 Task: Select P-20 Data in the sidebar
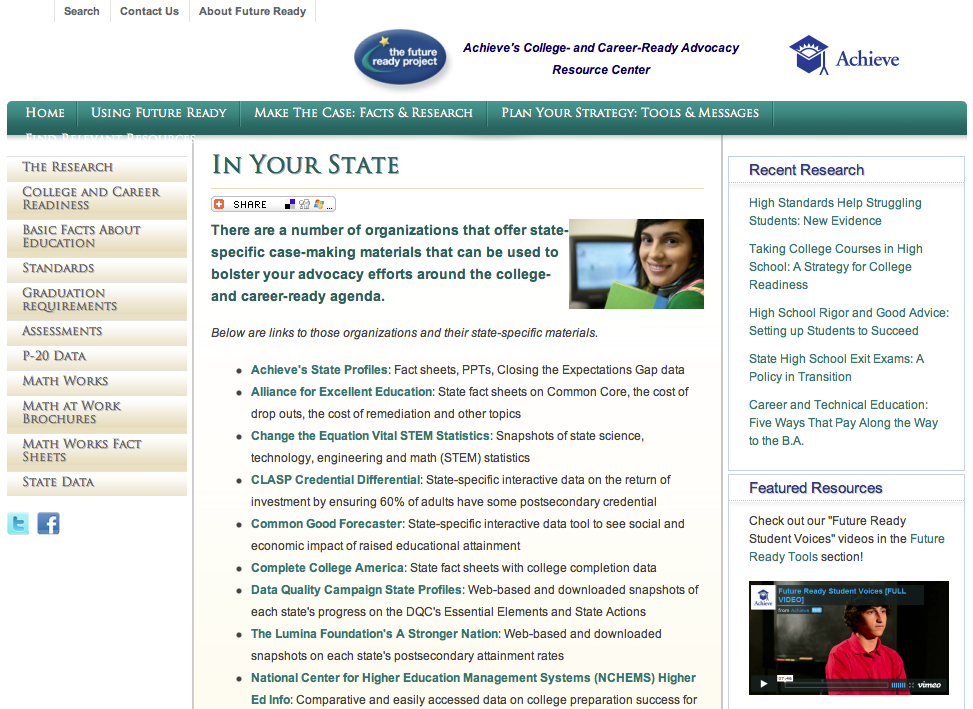pyautogui.click(x=97, y=357)
